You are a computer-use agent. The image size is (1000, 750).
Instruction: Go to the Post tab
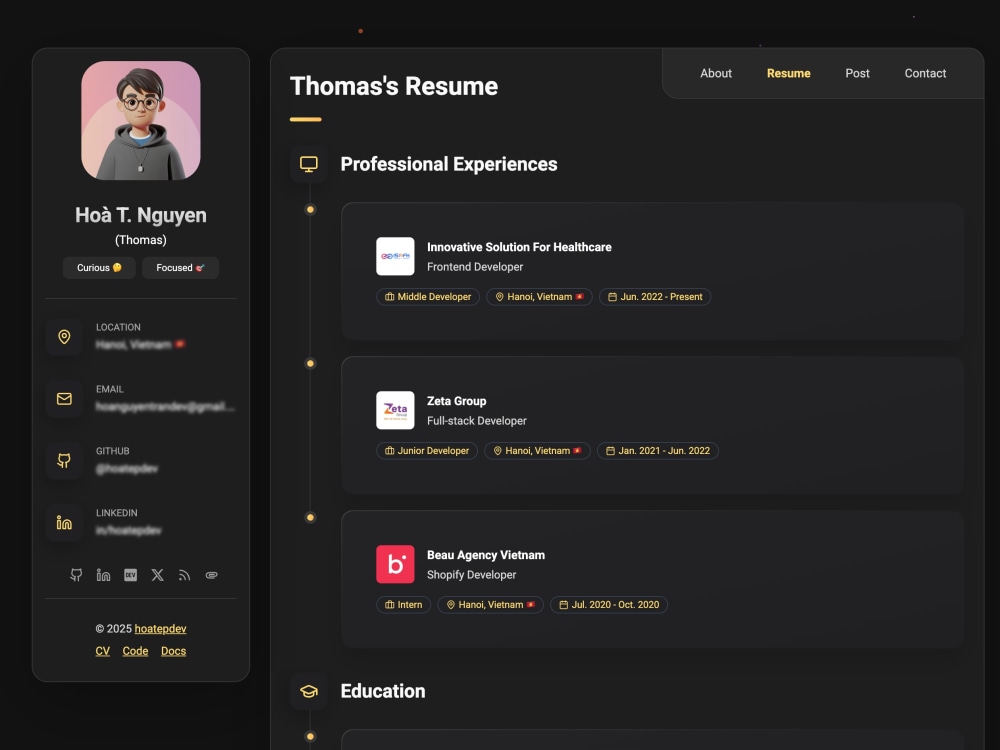[x=857, y=73]
